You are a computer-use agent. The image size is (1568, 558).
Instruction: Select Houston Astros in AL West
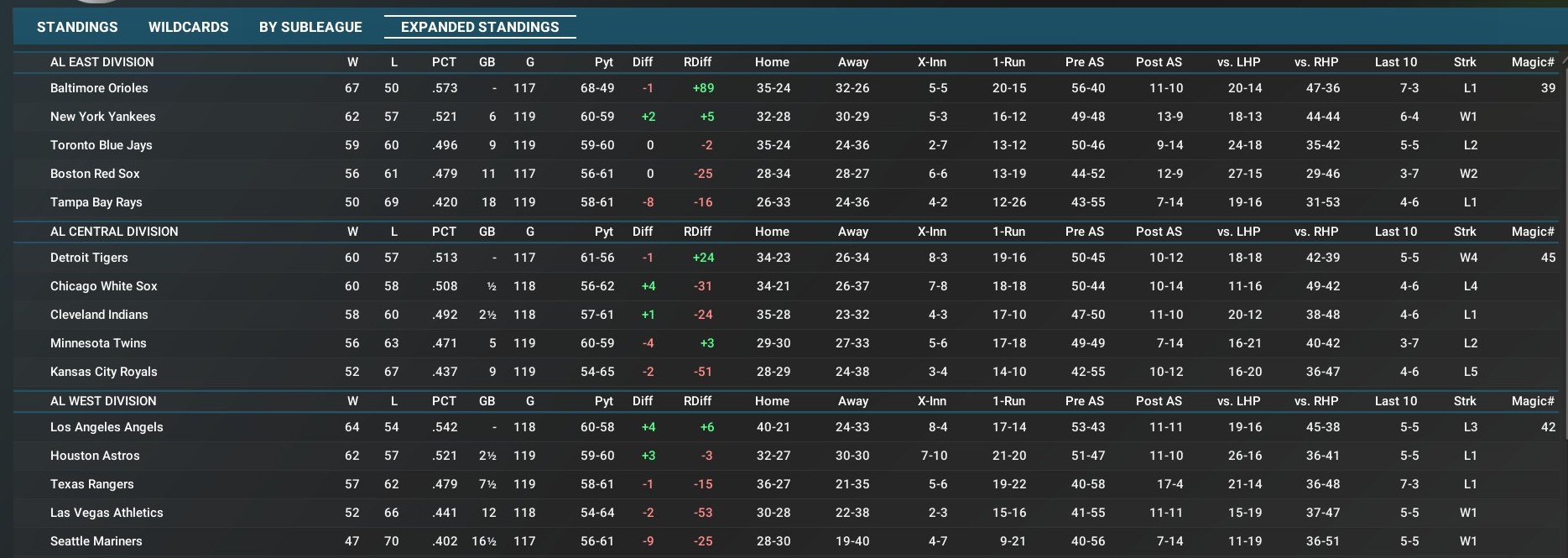point(95,456)
